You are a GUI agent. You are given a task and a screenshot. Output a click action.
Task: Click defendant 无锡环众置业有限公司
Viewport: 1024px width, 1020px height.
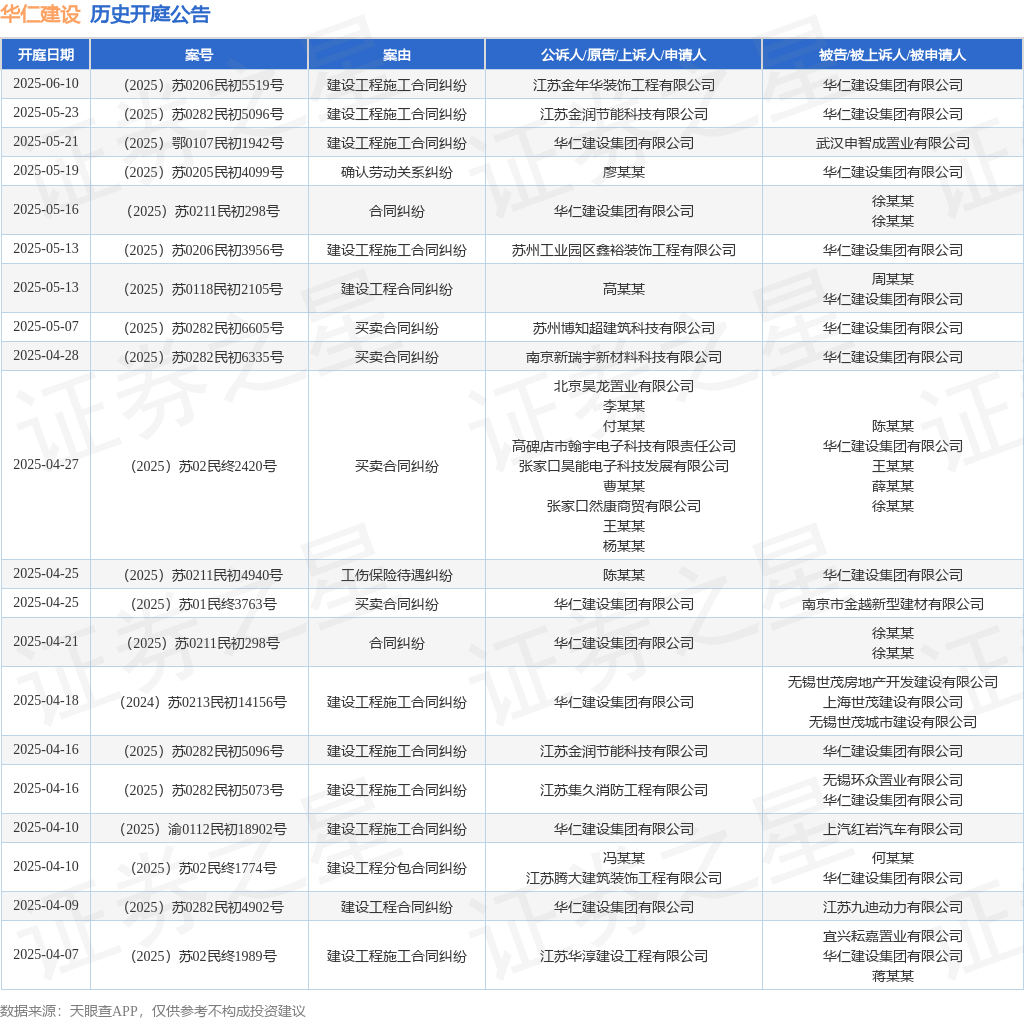click(892, 780)
